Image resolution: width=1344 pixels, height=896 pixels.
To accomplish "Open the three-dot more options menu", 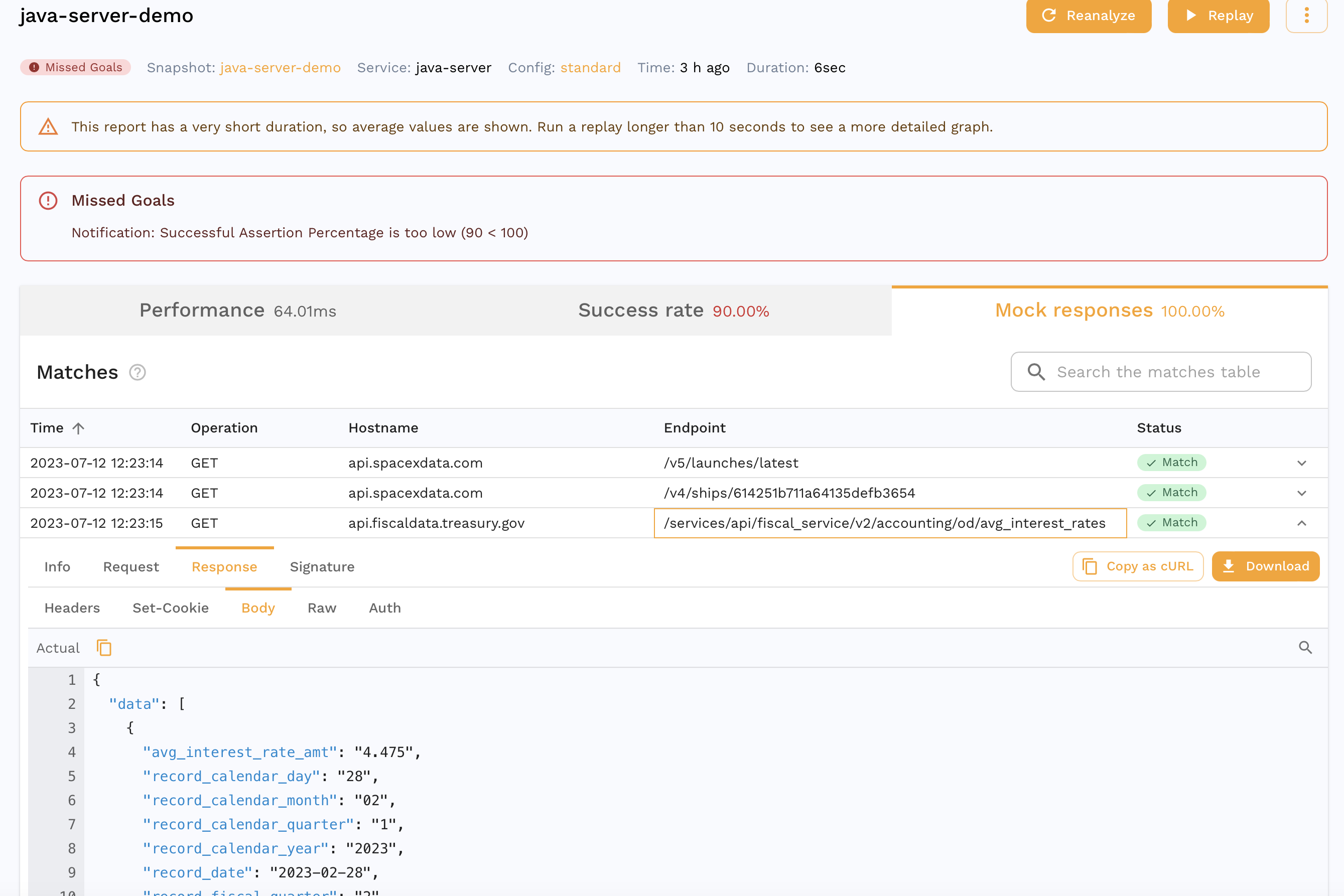I will click(x=1306, y=16).
